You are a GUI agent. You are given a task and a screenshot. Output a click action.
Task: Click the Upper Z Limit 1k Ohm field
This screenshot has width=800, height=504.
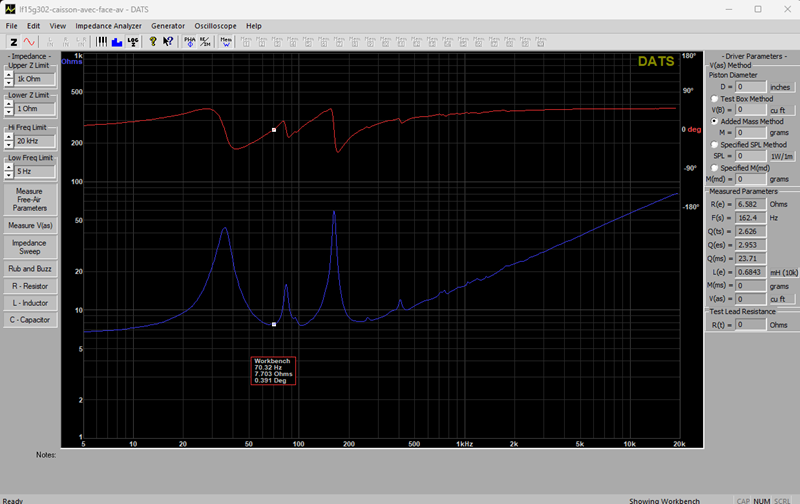coord(34,79)
